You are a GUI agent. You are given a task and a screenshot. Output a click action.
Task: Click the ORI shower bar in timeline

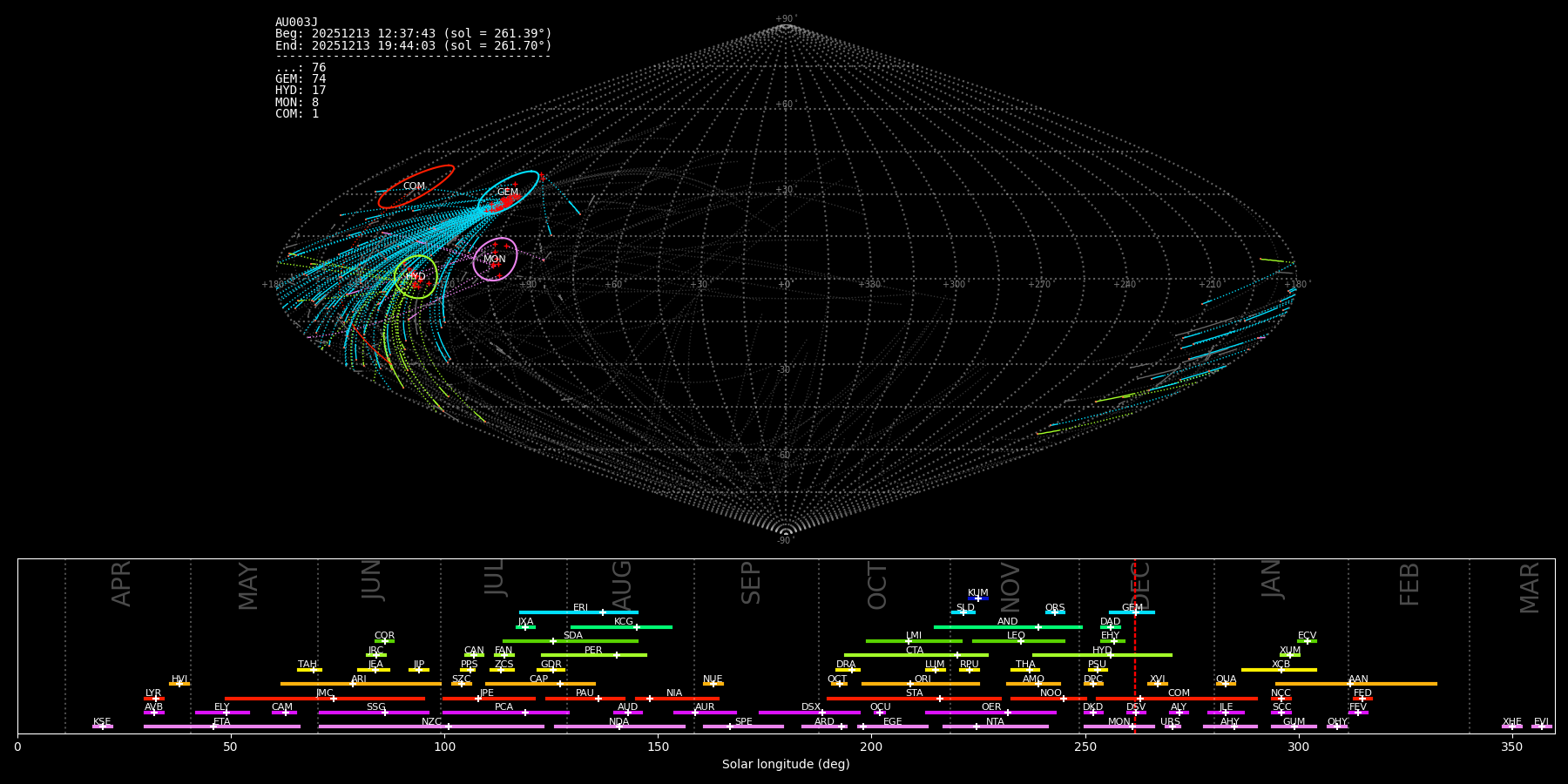click(x=921, y=684)
